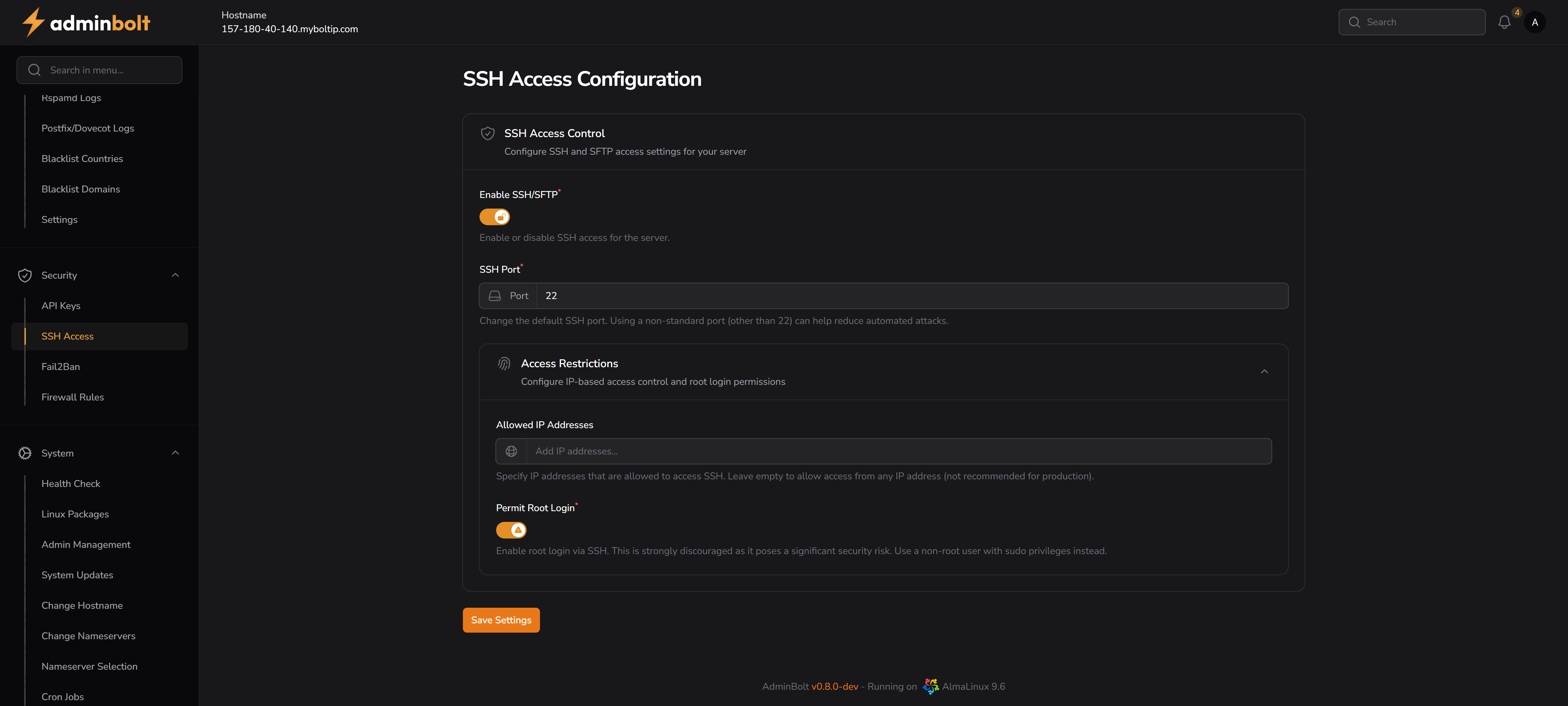Viewport: 1568px width, 706px height.
Task: Open the notification bell
Action: [x=1504, y=22]
